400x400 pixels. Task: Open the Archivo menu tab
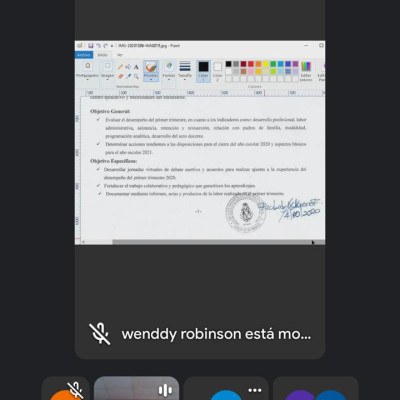coord(84,55)
